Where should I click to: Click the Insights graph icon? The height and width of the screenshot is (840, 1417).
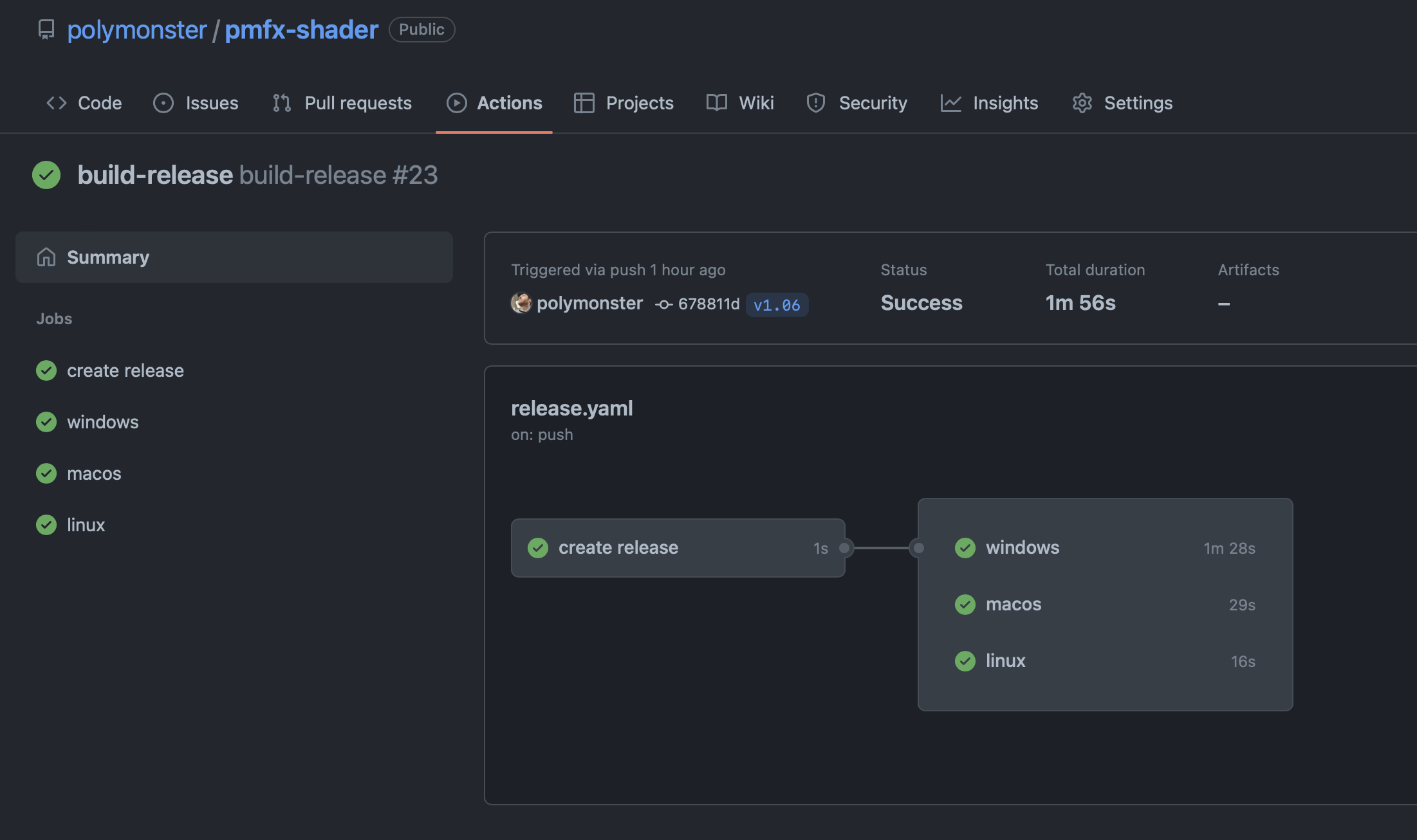[x=951, y=103]
